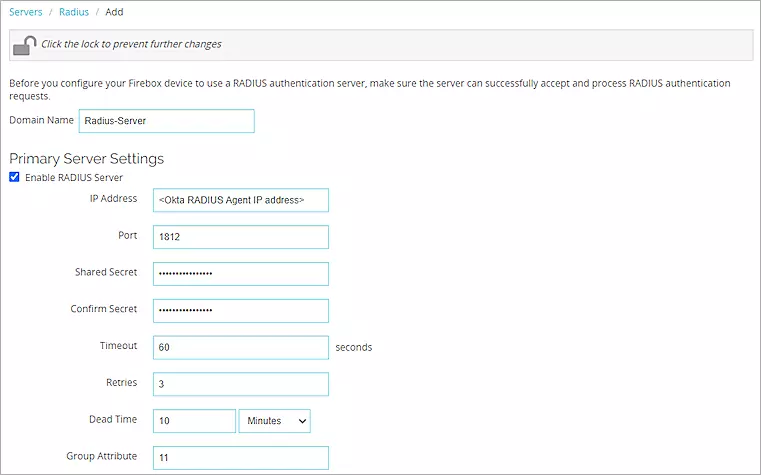This screenshot has height=475, width=761.
Task: Click the Group Attribute label
Action: click(102, 456)
